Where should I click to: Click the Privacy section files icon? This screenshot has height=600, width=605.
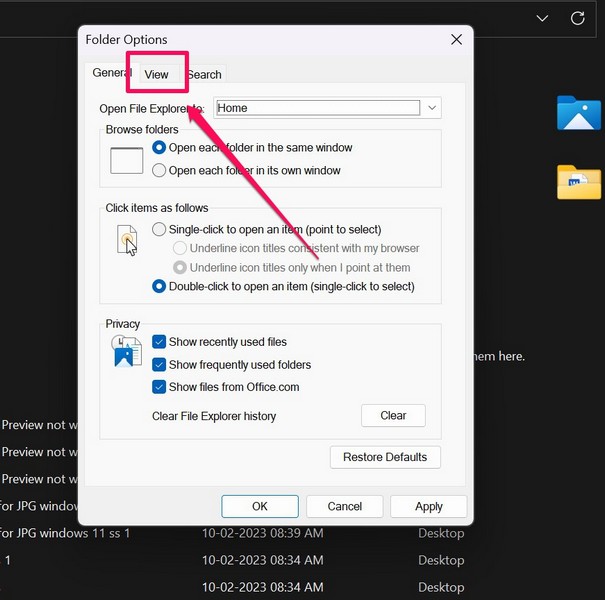(127, 351)
